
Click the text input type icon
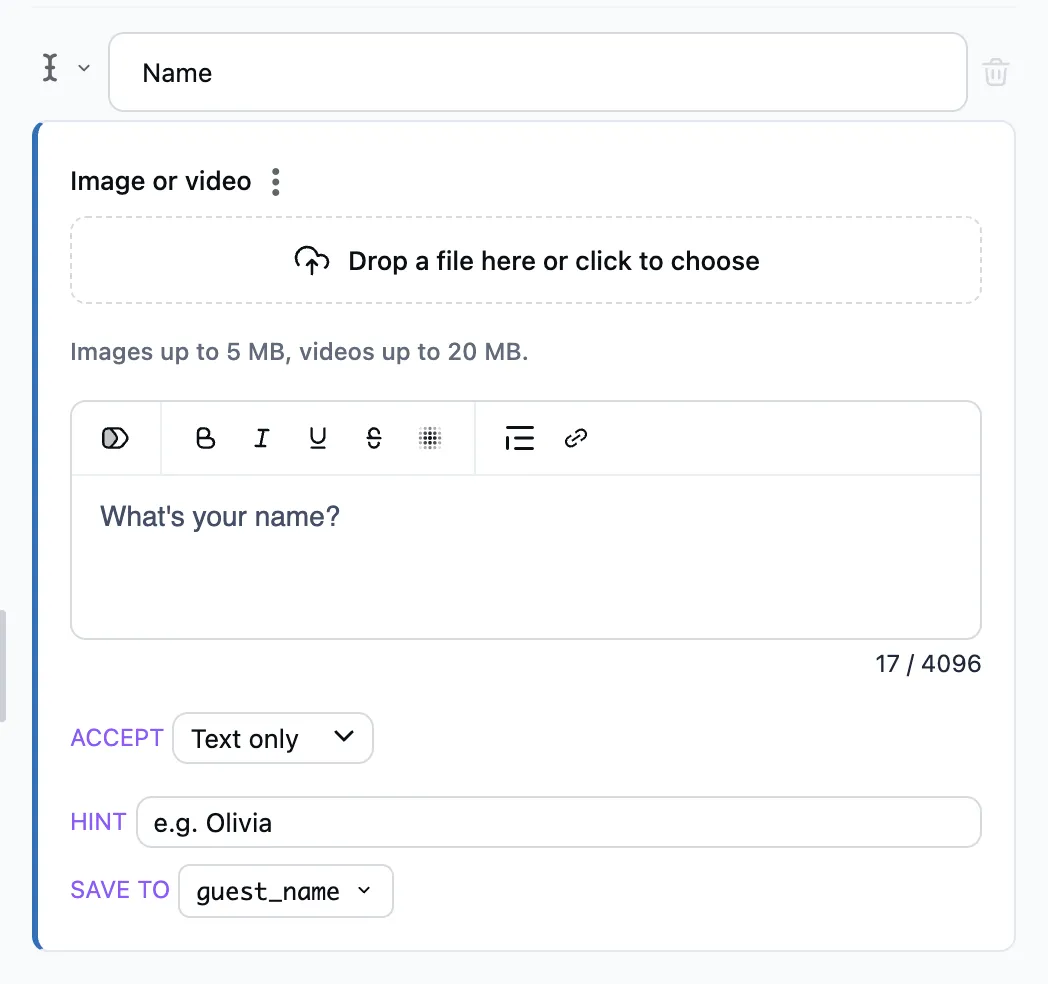[x=50, y=68]
